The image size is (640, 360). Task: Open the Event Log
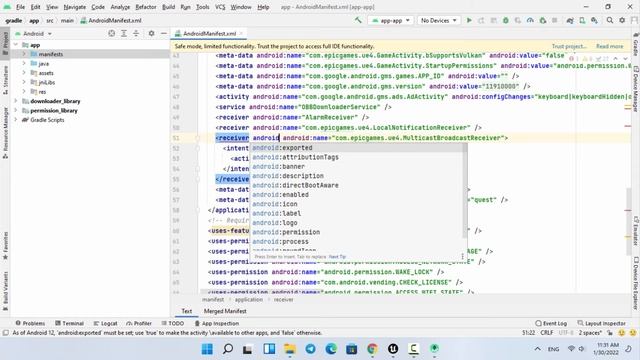pyautogui.click(x=551, y=323)
